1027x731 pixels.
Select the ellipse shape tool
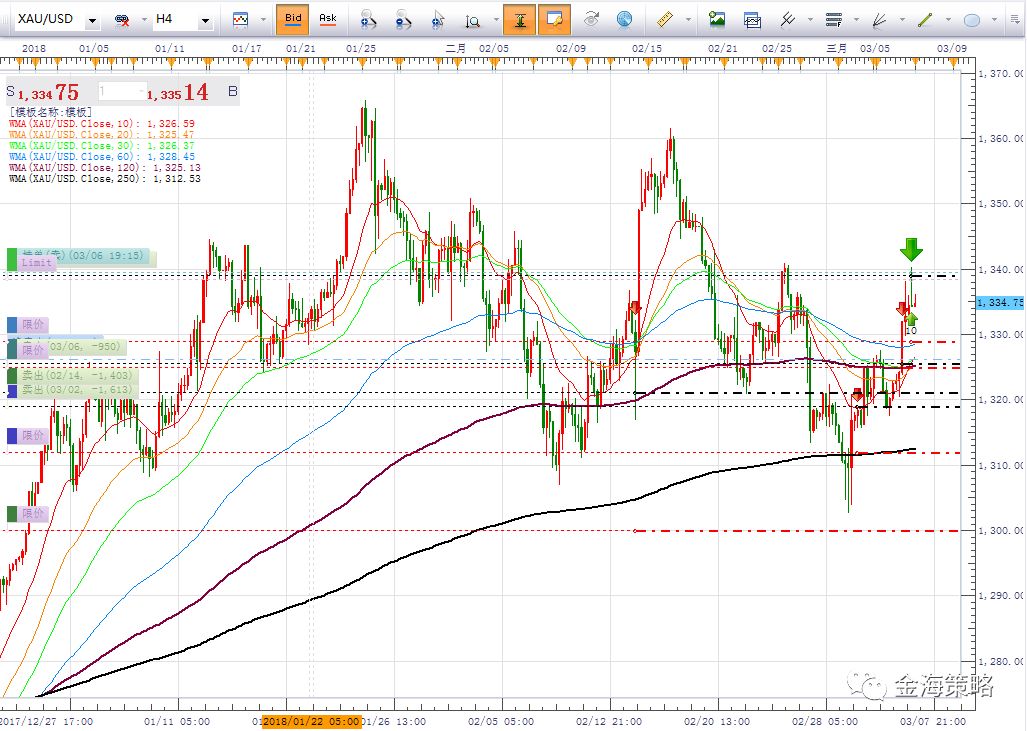click(971, 19)
